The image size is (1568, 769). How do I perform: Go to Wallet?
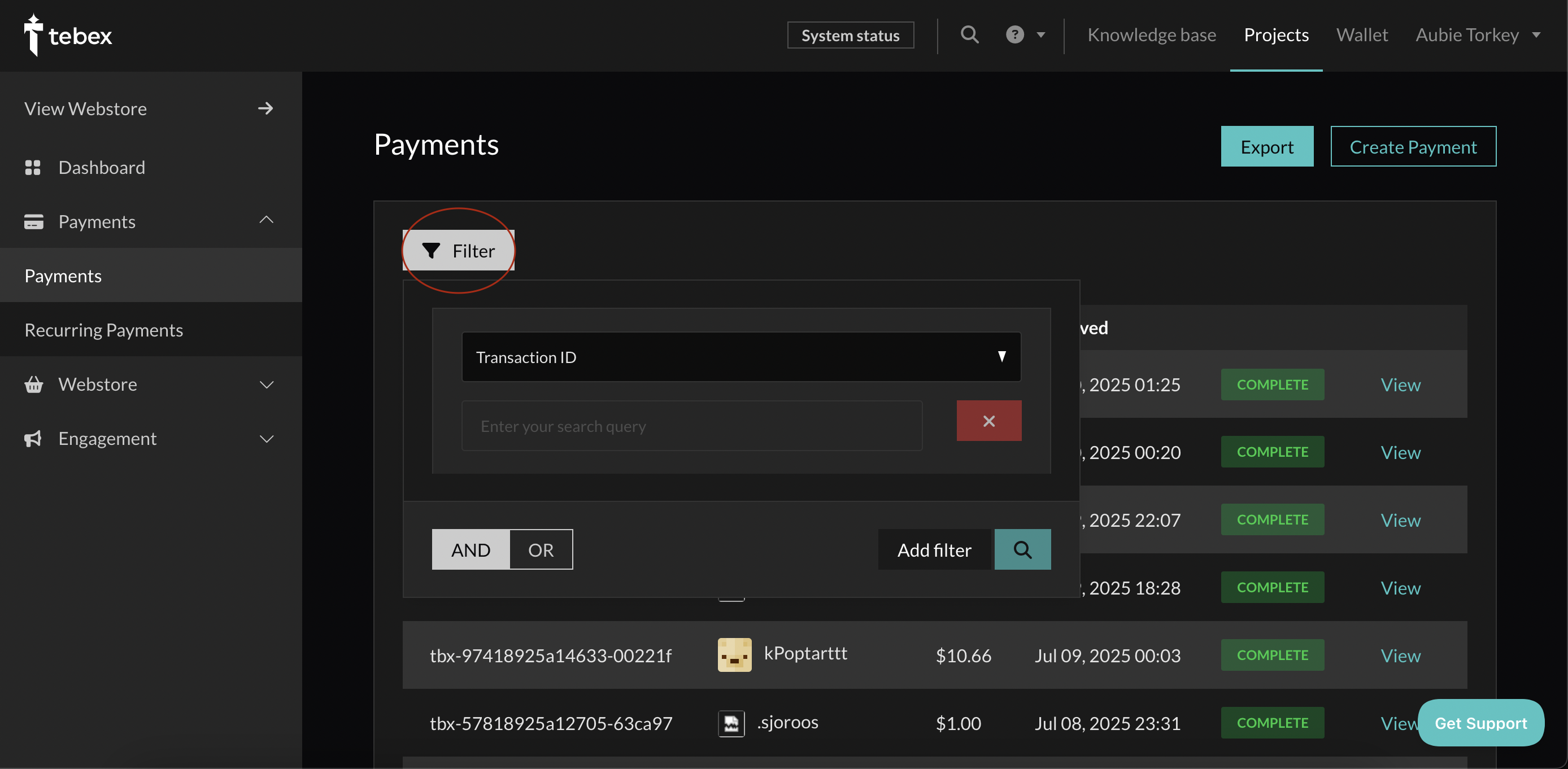(x=1362, y=34)
